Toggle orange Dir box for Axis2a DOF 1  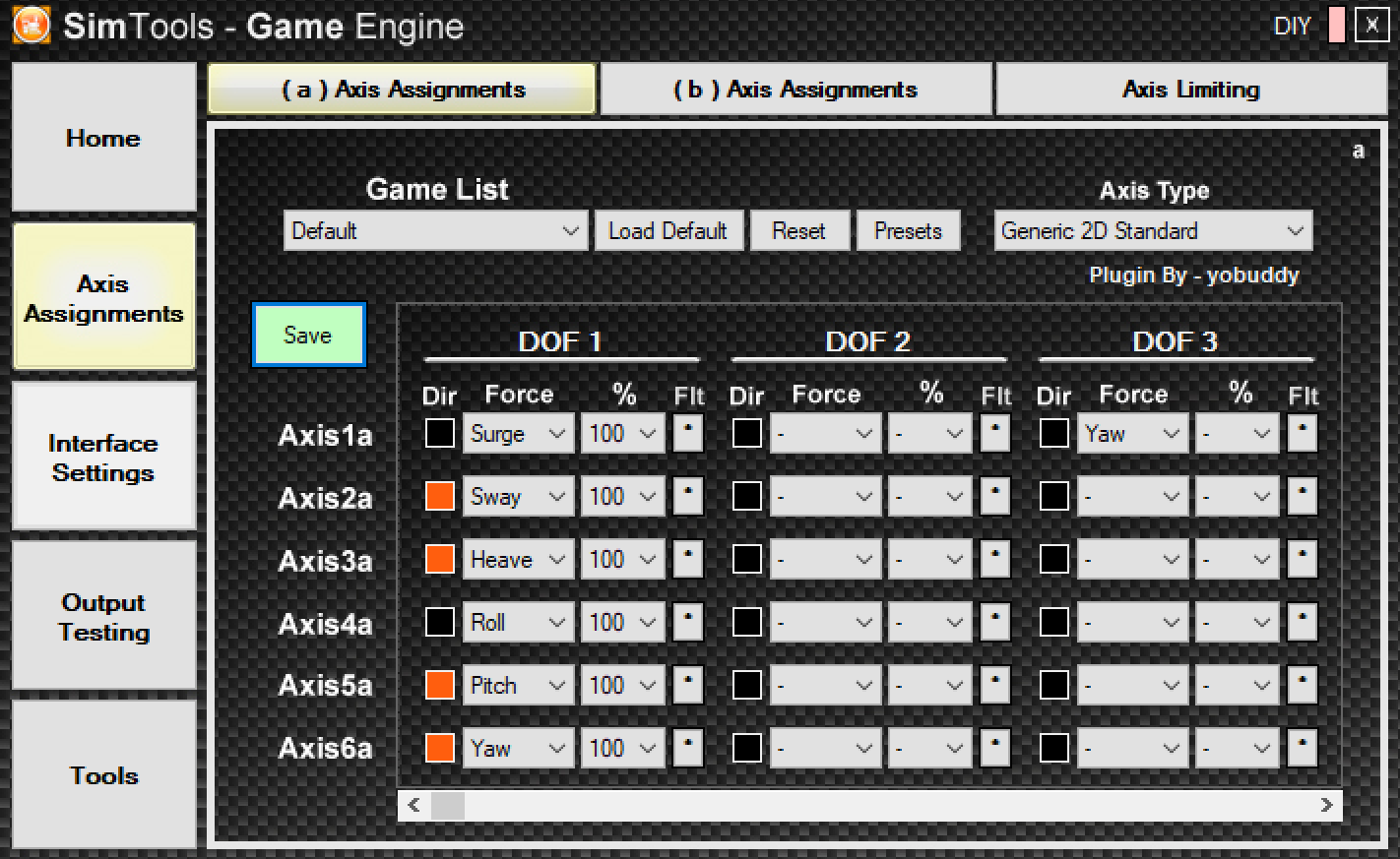(x=439, y=496)
